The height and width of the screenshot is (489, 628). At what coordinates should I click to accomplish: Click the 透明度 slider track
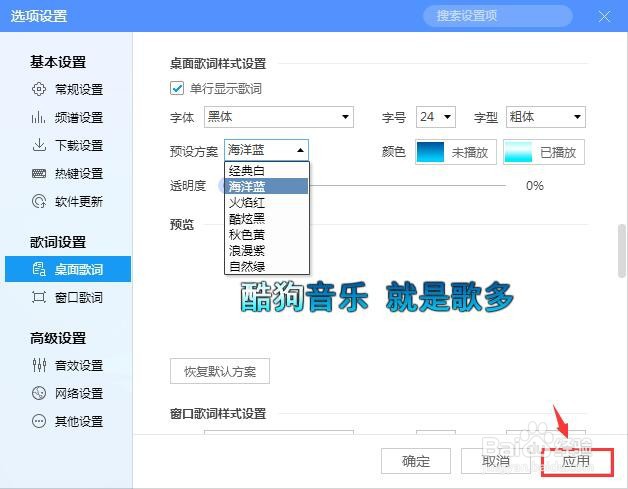407,185
